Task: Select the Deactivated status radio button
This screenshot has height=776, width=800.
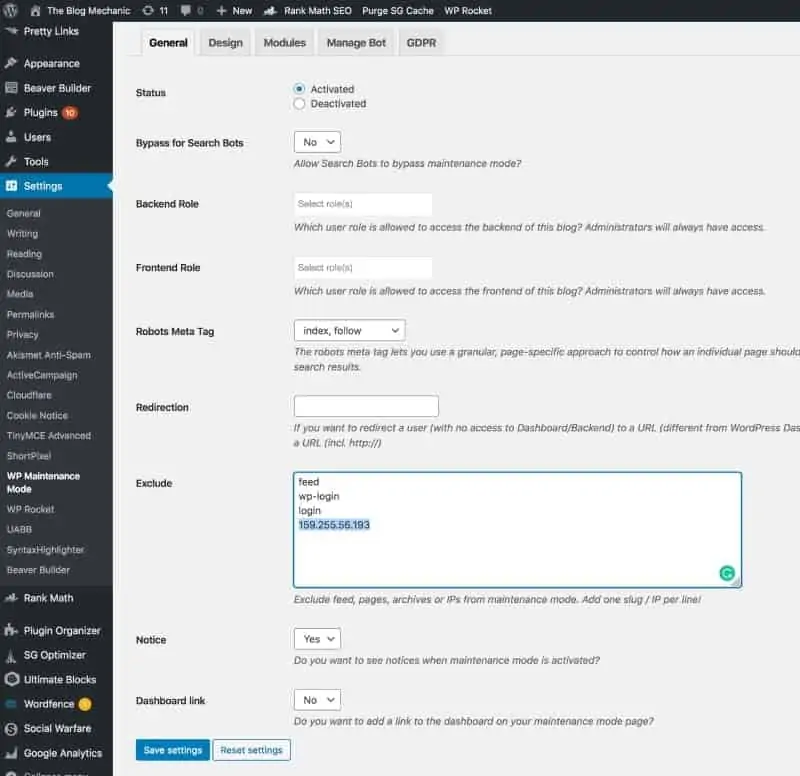Action: [300, 103]
